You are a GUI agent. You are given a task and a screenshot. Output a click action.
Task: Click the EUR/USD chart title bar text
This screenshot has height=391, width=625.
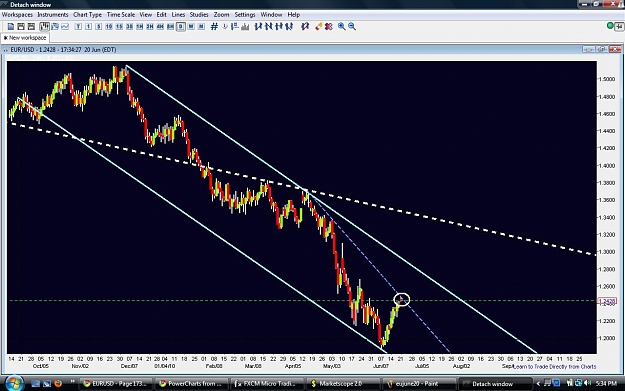tap(63, 50)
